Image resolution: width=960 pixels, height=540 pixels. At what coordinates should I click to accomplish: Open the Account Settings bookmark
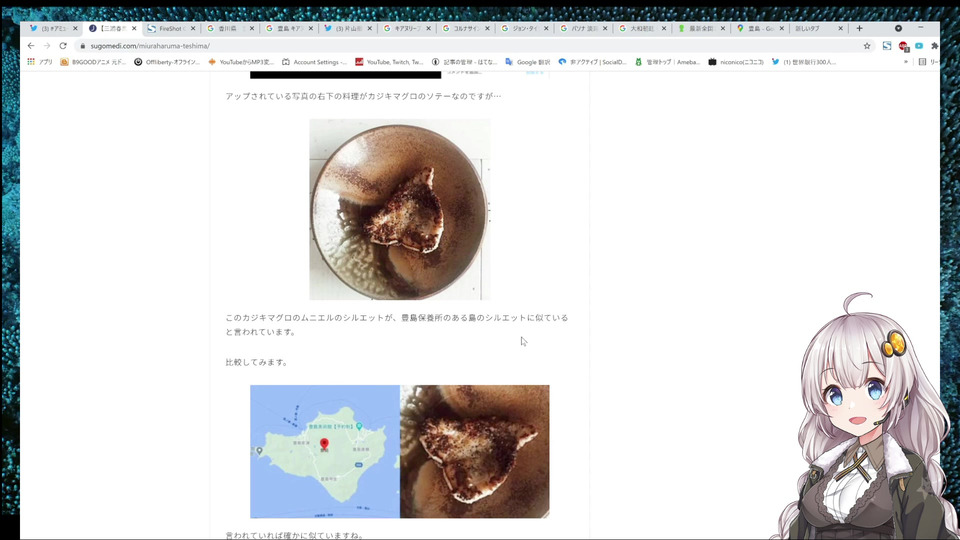pos(315,62)
